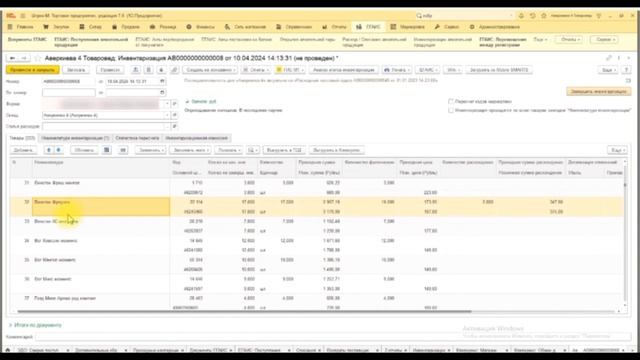Click table icon button right of Обновить
640x360 pixels.
(107, 150)
